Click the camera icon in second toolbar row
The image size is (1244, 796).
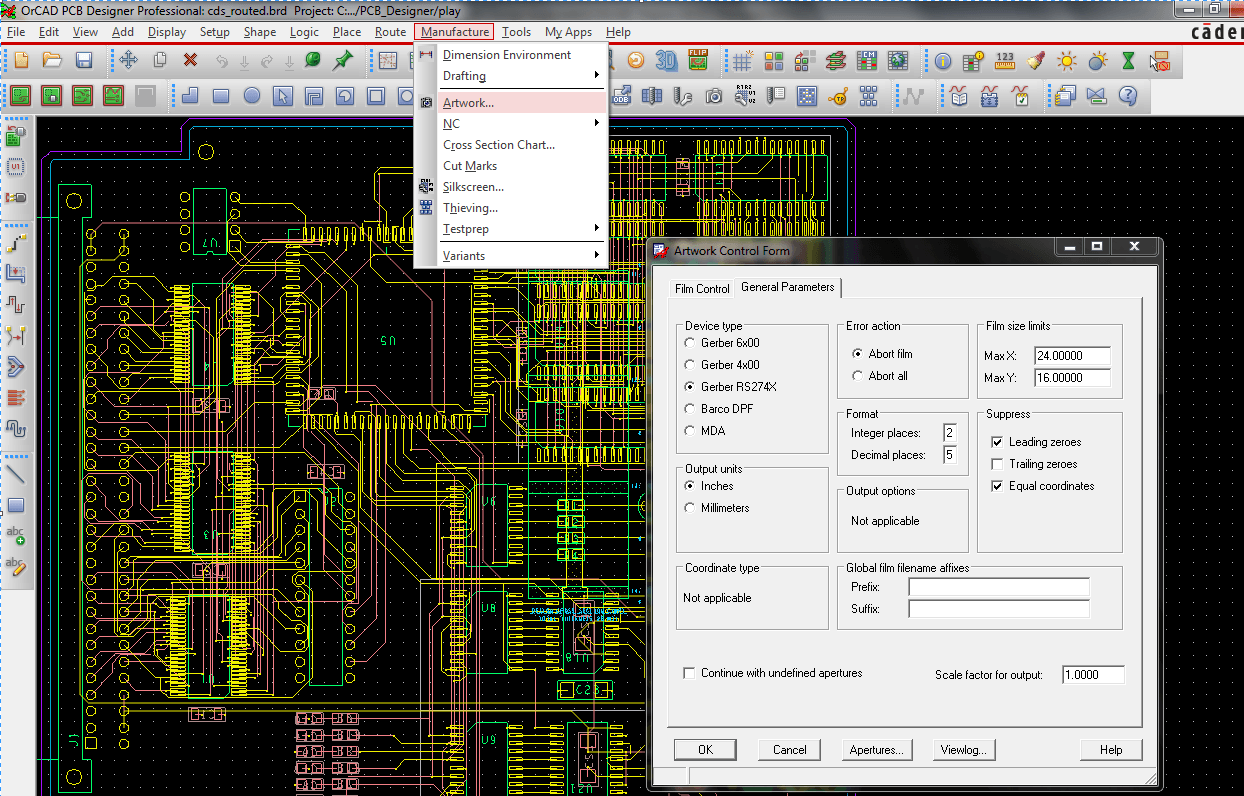pyautogui.click(x=714, y=96)
